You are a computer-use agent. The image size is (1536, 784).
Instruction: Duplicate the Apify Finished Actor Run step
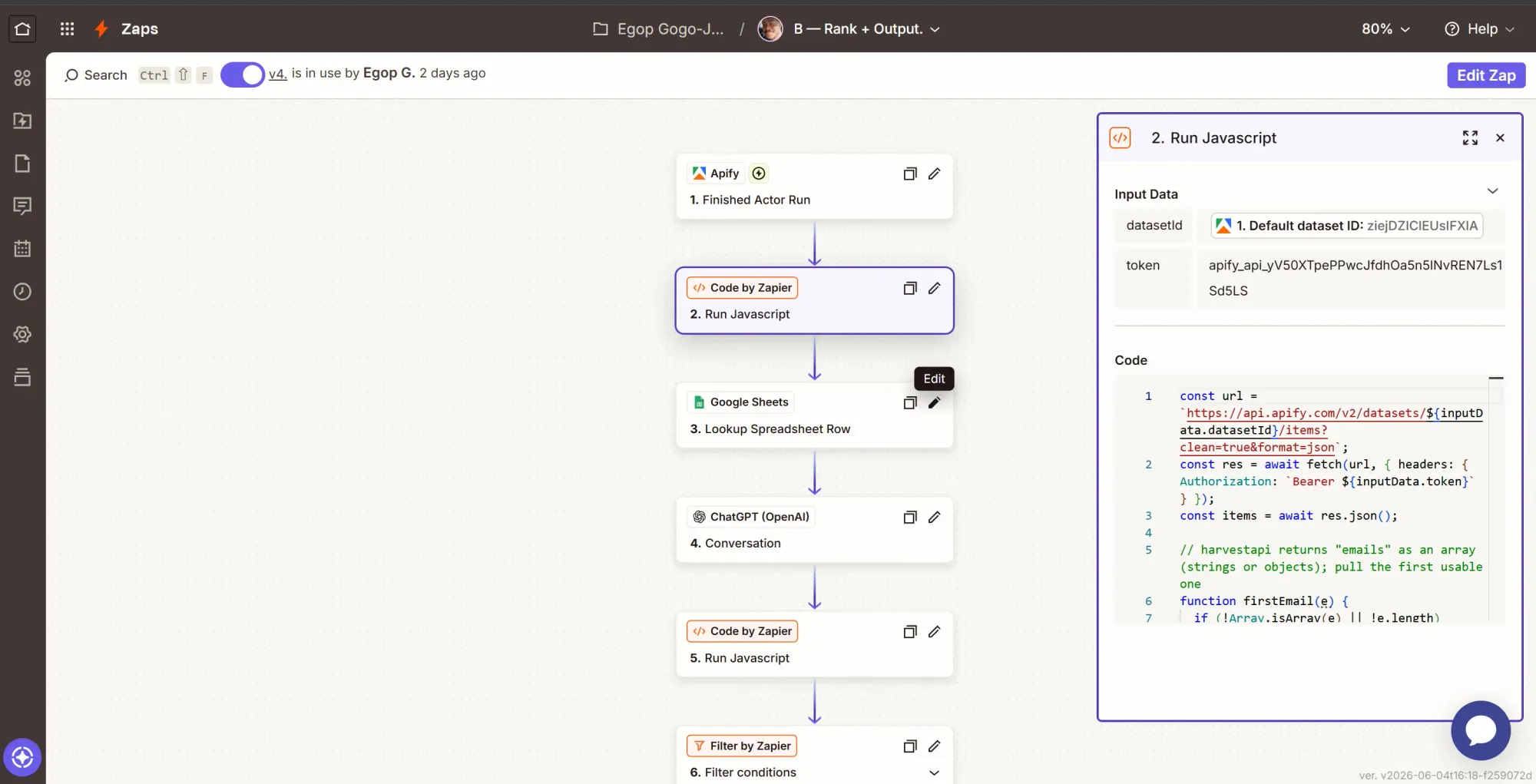(x=910, y=174)
